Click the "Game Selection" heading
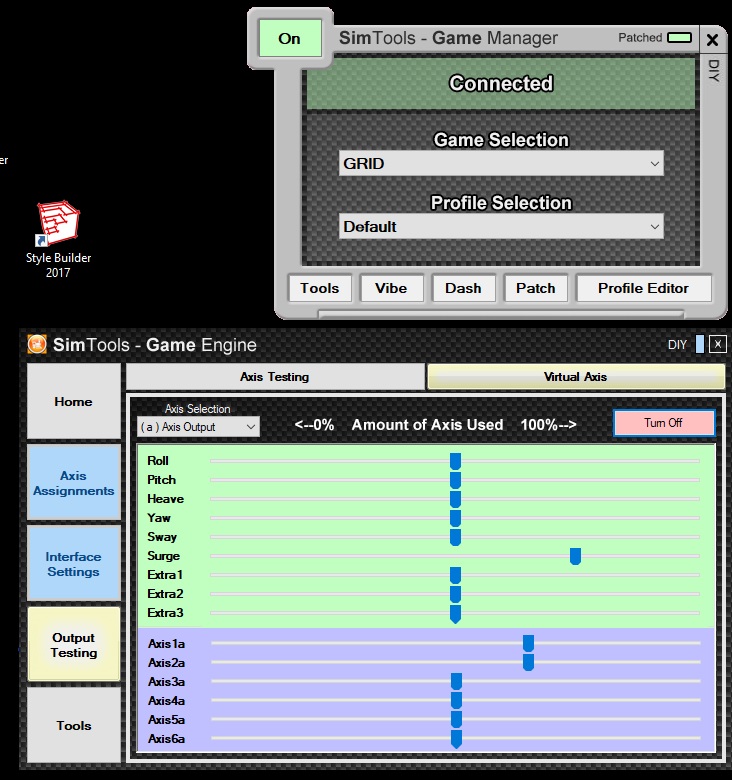Screen dimensions: 732x780 click(501, 140)
